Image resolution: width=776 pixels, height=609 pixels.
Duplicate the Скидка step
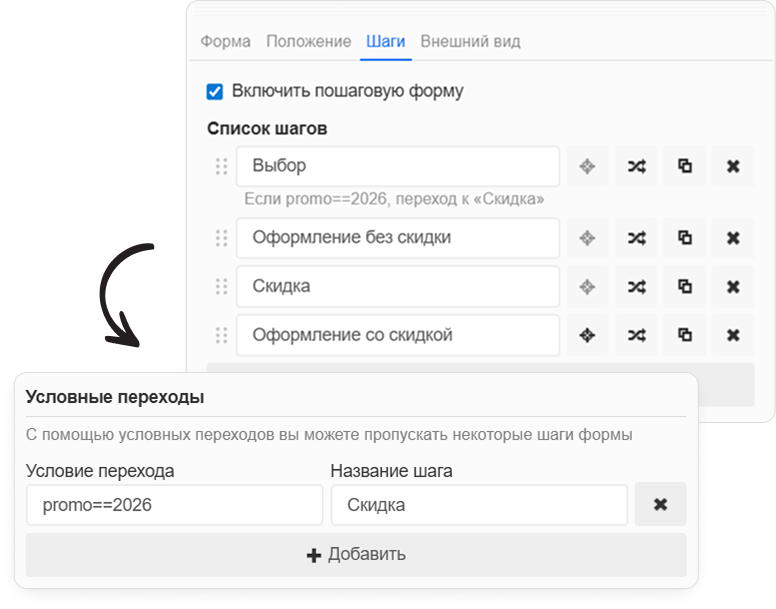685,287
